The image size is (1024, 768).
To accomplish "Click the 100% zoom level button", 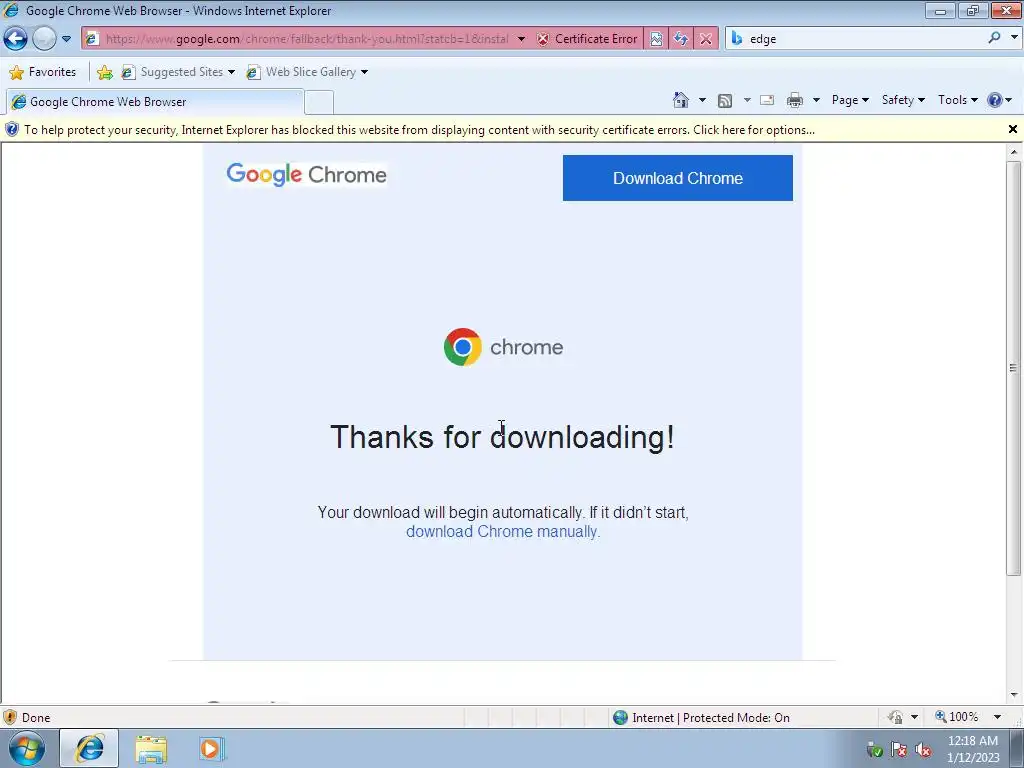I will point(957,717).
